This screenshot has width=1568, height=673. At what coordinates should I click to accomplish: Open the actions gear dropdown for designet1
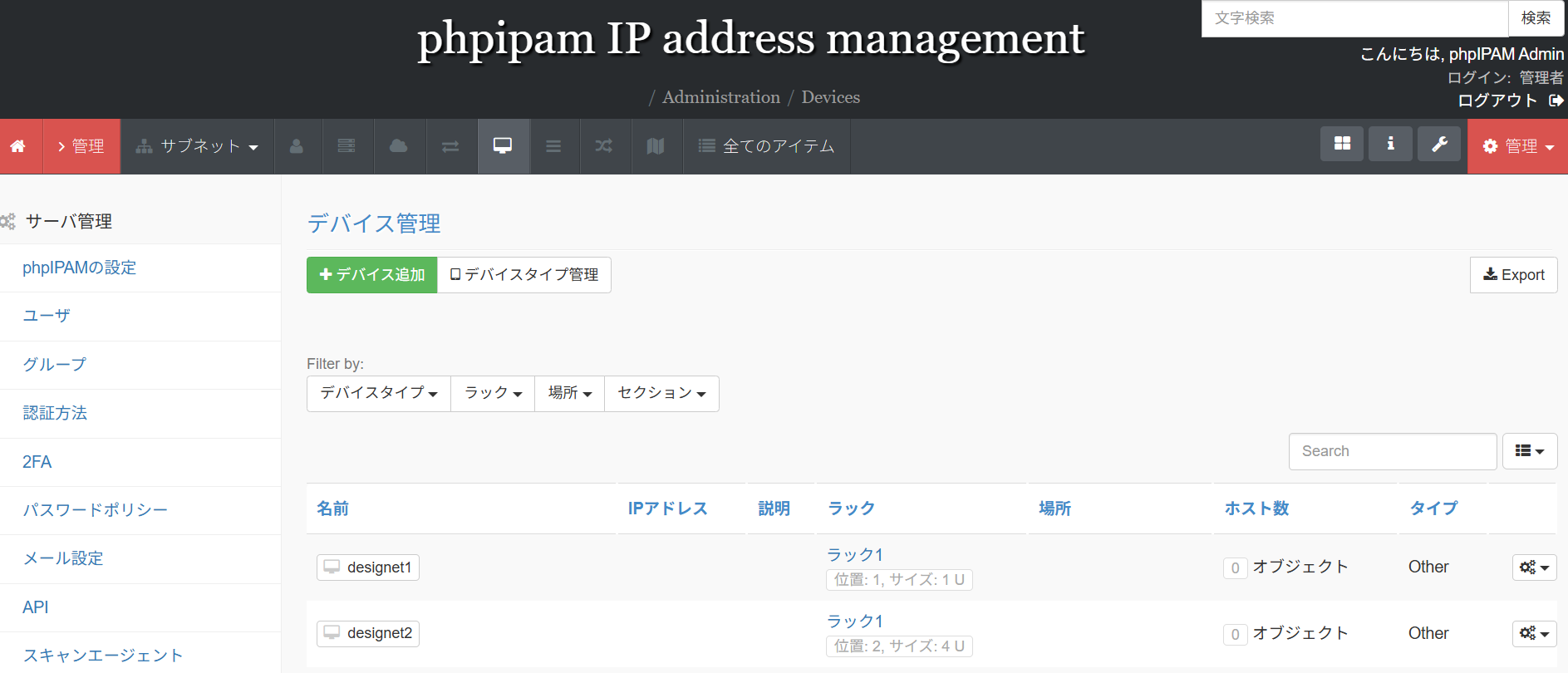click(1534, 567)
